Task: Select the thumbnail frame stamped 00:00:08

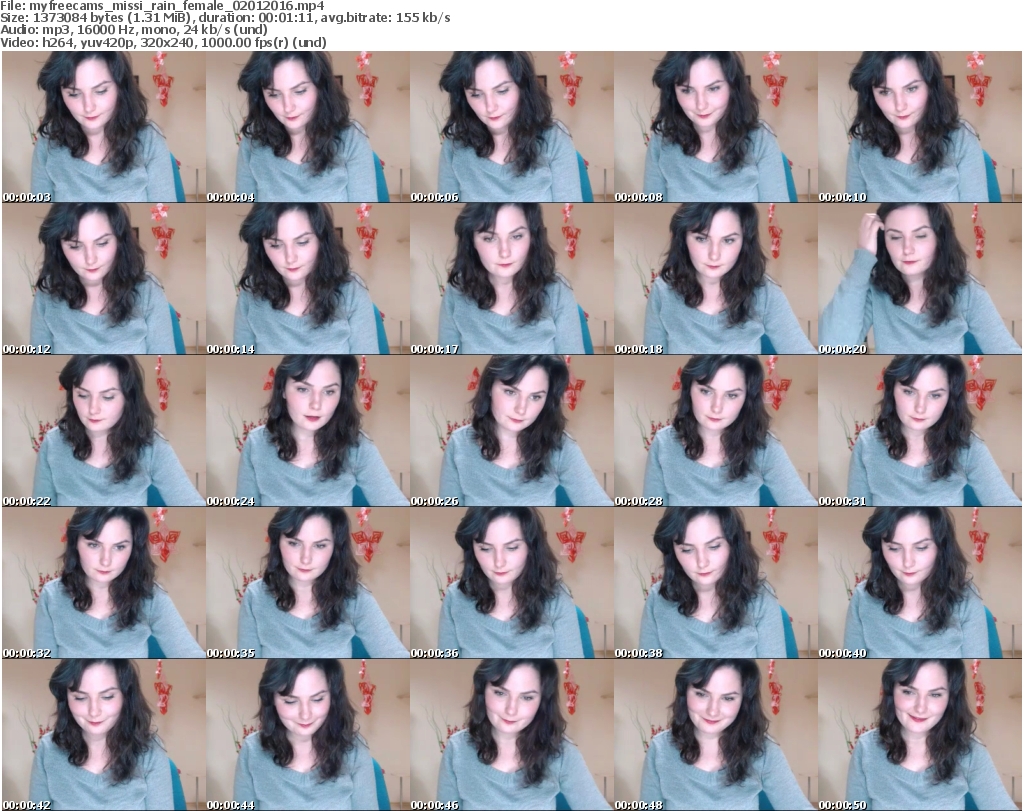Action: (715, 127)
